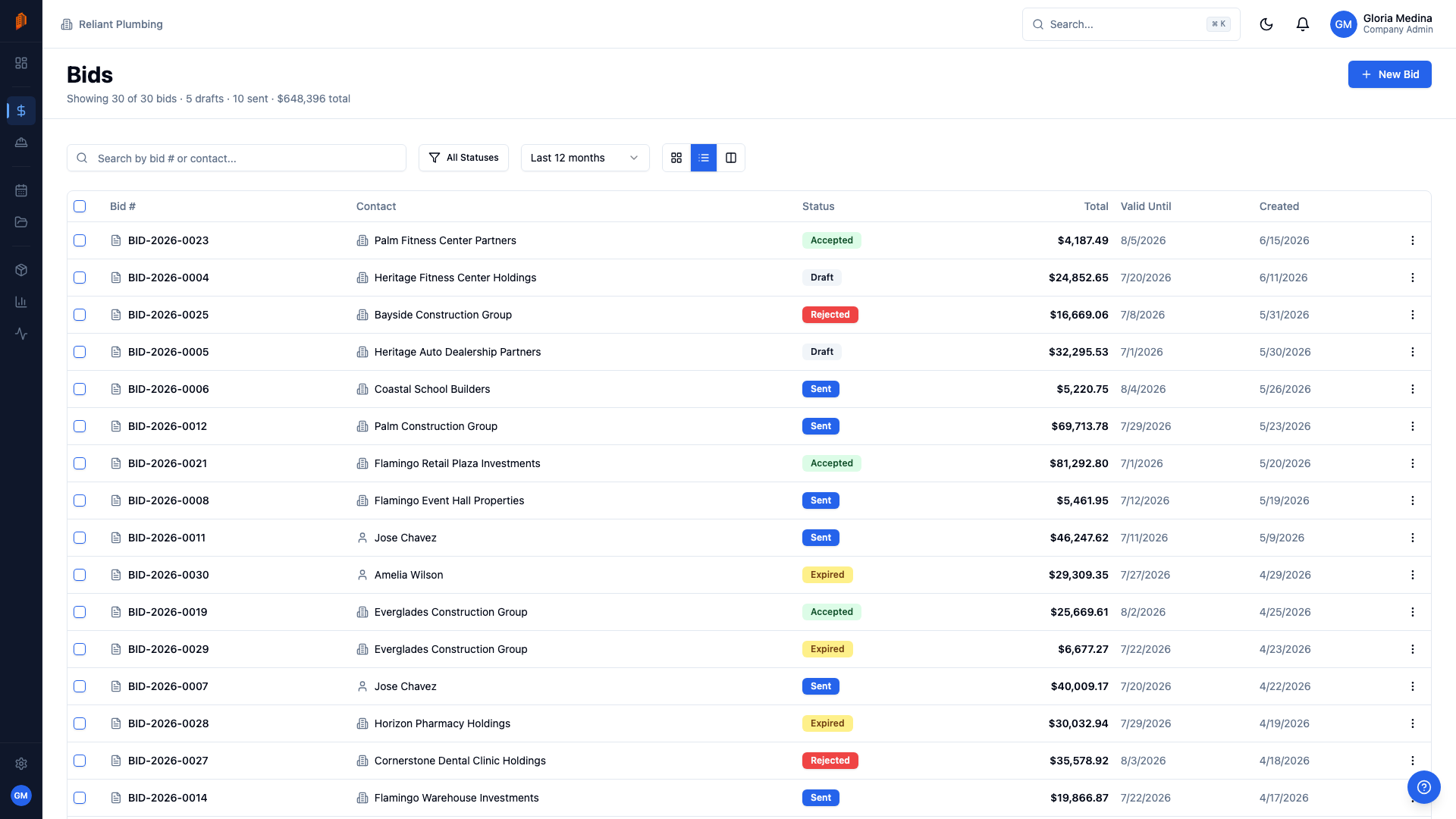Image resolution: width=1456 pixels, height=819 pixels.
Task: Open row actions for BID-2026-0006
Action: coord(1413,389)
